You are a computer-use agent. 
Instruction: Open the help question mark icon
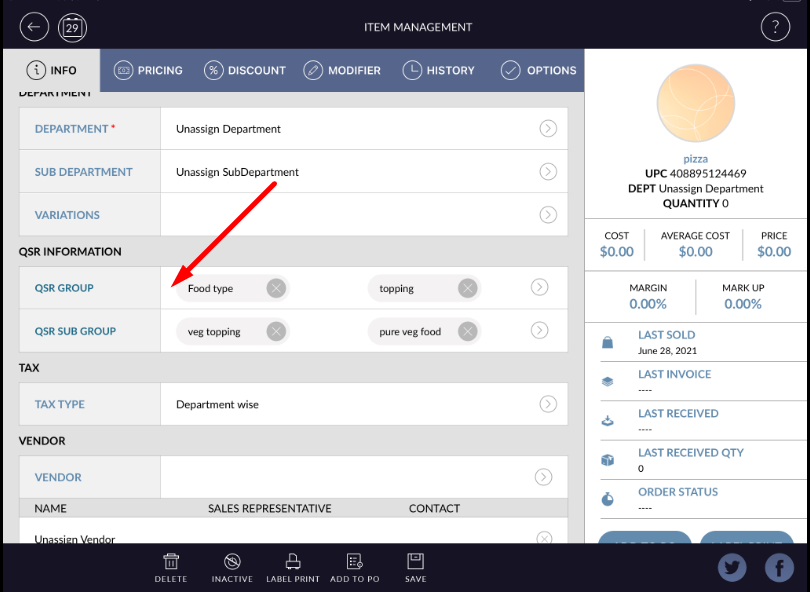point(775,27)
